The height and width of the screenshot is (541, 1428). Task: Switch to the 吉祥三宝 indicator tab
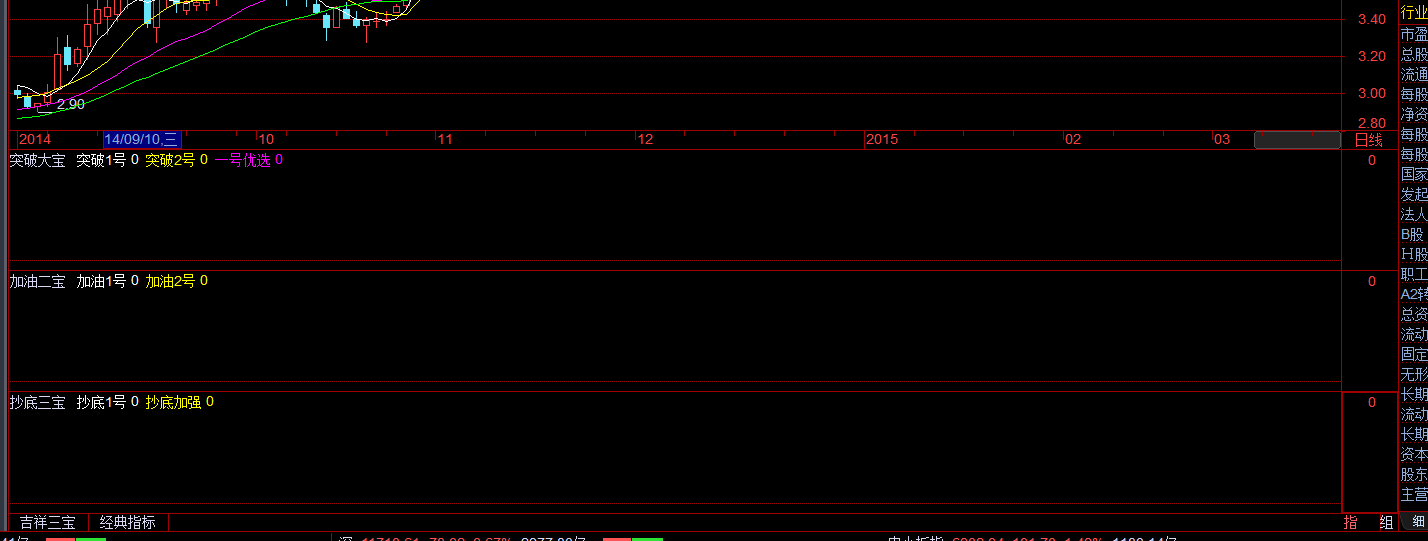(x=48, y=522)
